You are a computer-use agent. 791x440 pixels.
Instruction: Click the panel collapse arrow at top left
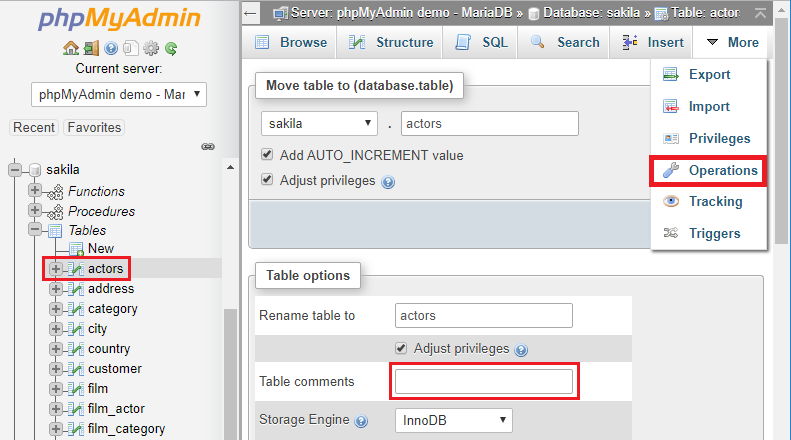(x=251, y=13)
